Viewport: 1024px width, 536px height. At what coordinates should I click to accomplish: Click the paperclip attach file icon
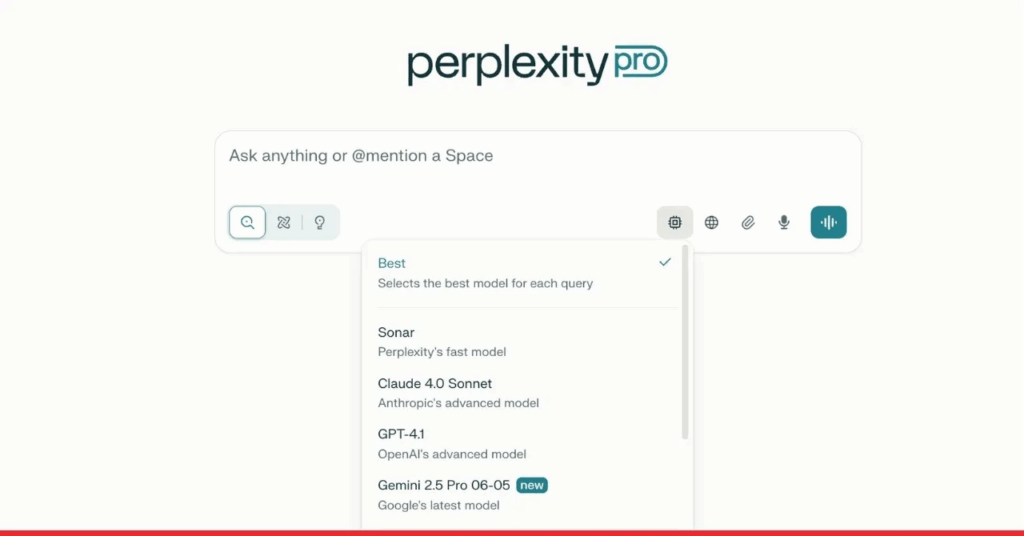click(x=747, y=222)
